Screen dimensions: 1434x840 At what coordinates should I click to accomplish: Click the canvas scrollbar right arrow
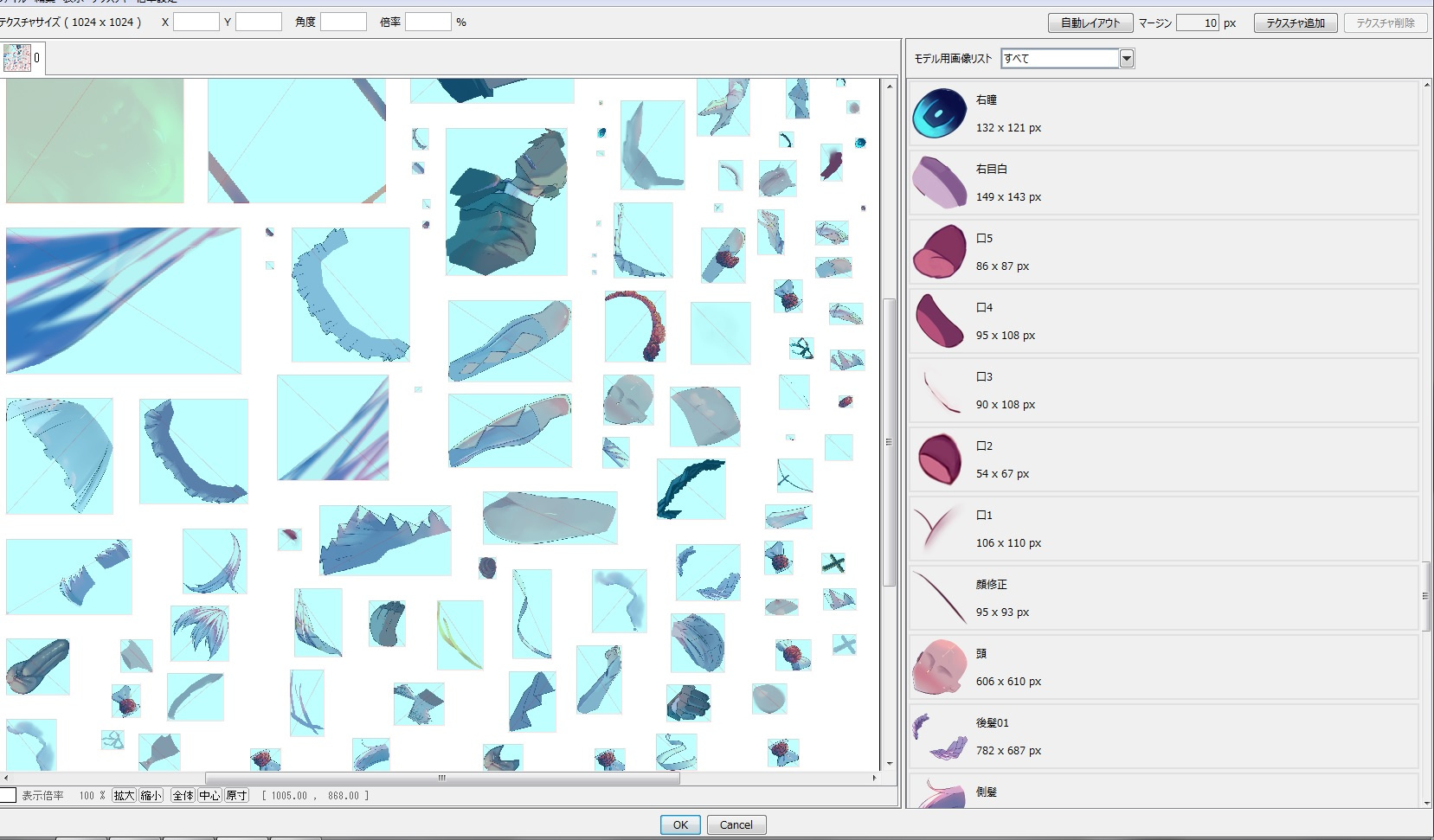[874, 778]
